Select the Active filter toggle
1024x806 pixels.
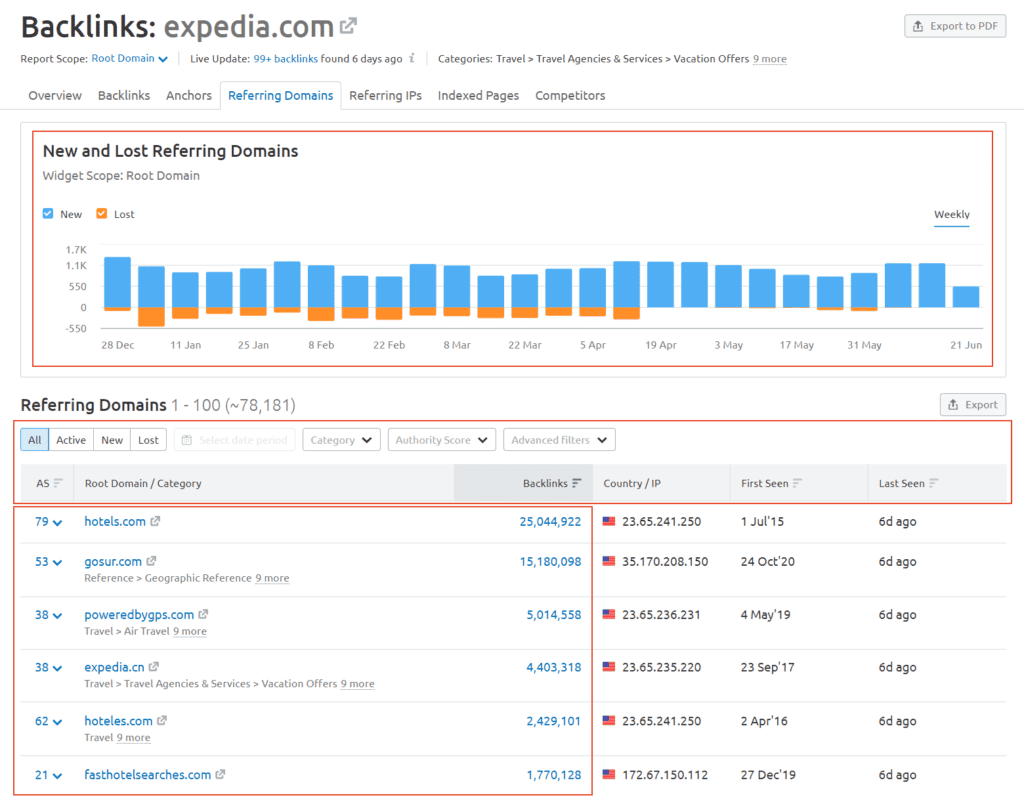[x=71, y=440]
